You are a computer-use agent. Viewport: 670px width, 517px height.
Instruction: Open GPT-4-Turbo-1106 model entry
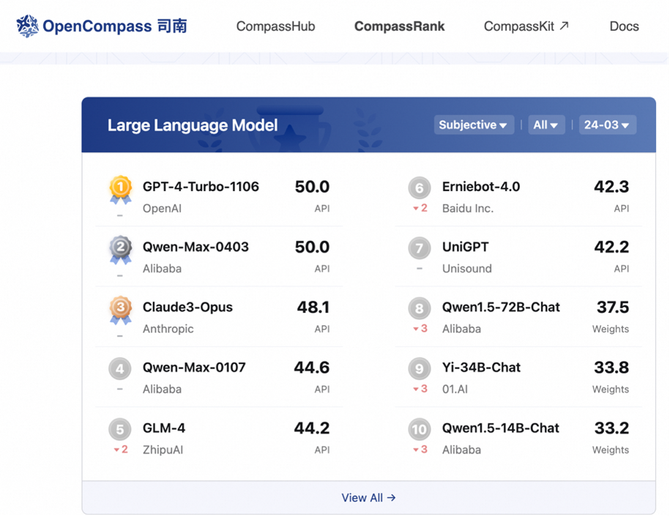tap(200, 187)
